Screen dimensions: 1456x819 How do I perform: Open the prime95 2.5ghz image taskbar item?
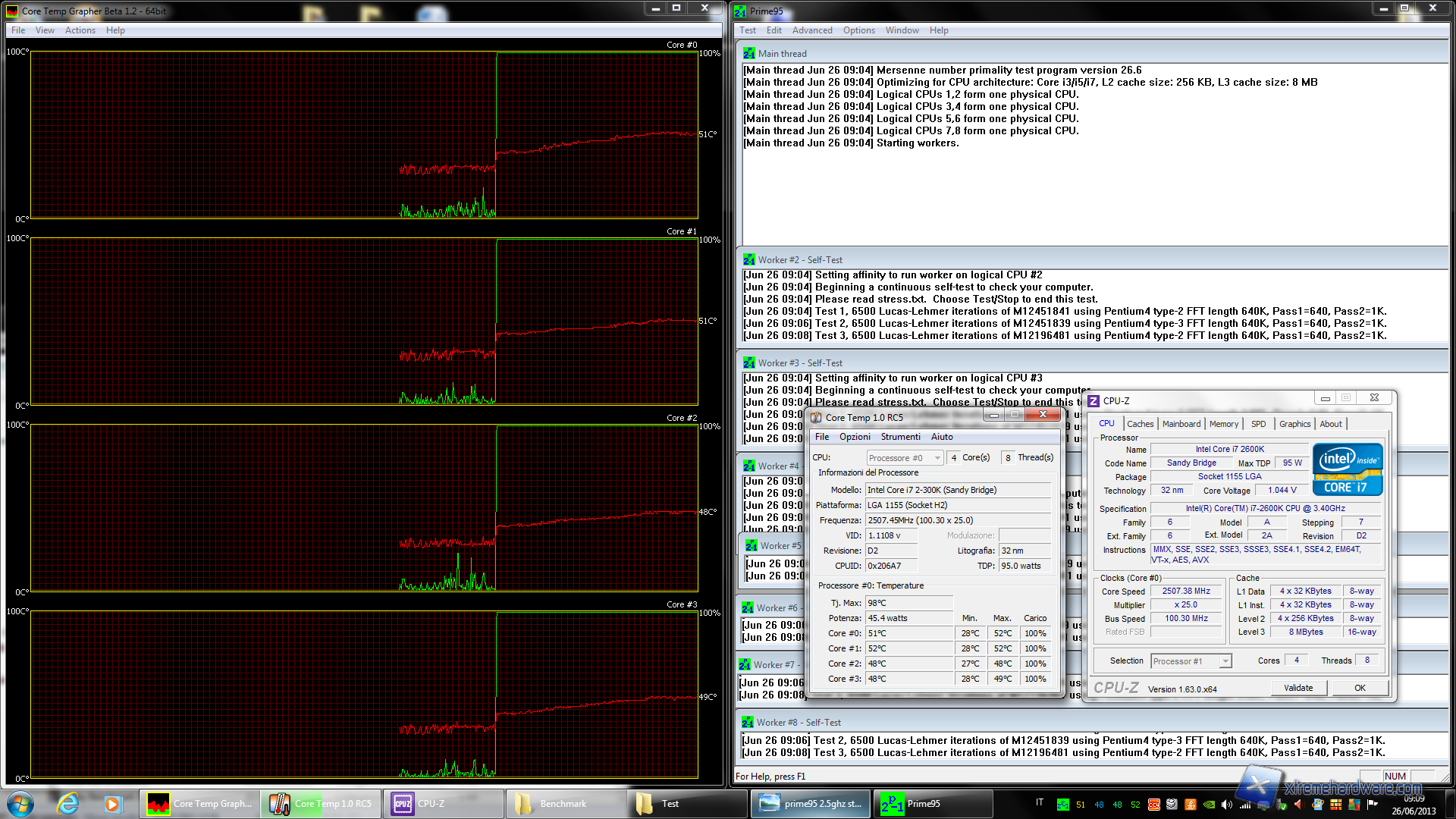tap(811, 803)
